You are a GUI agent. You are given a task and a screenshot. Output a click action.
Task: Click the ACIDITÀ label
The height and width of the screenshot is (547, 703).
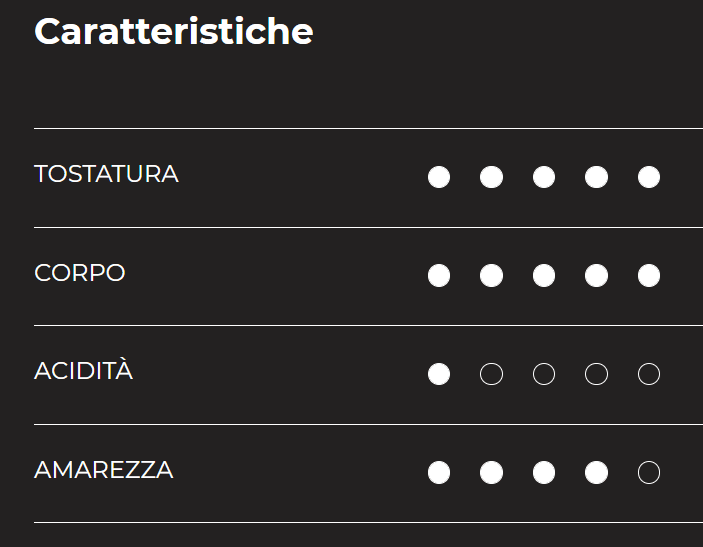coord(83,371)
